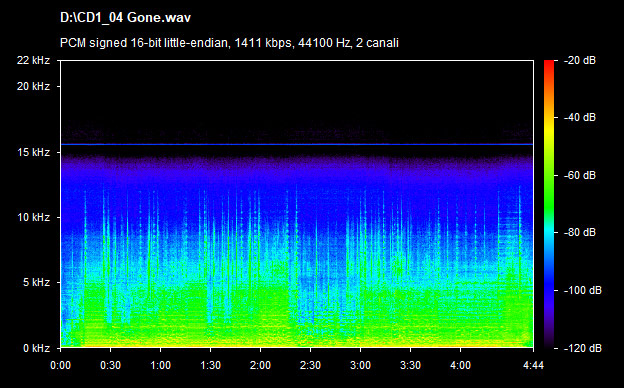The width and height of the screenshot is (624, 388).
Task: Click the 3:30 time marker
Action: [410, 365]
